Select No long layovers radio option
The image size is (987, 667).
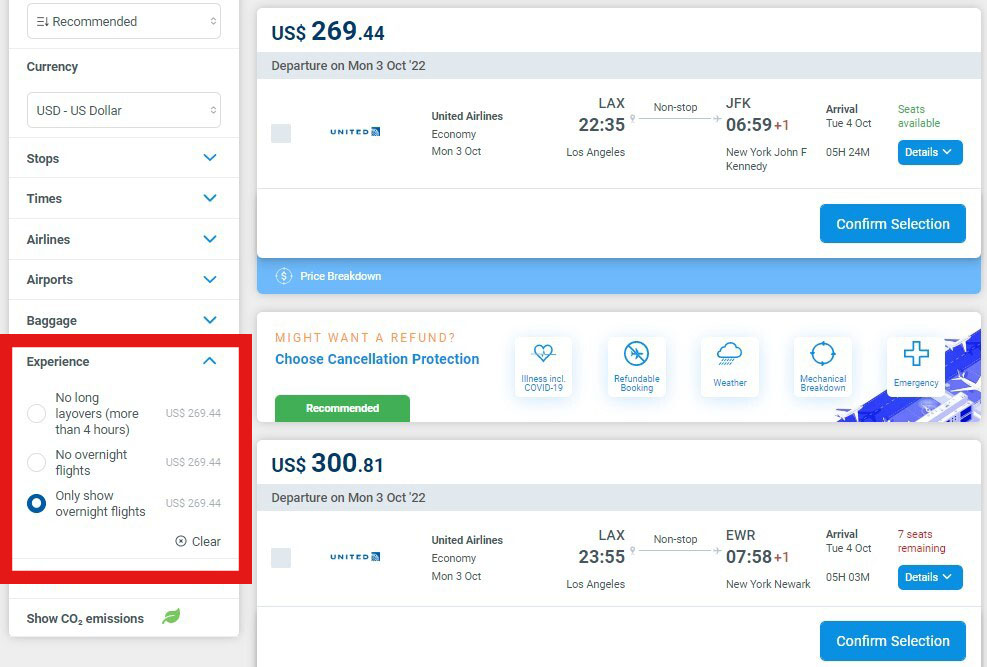(37, 413)
